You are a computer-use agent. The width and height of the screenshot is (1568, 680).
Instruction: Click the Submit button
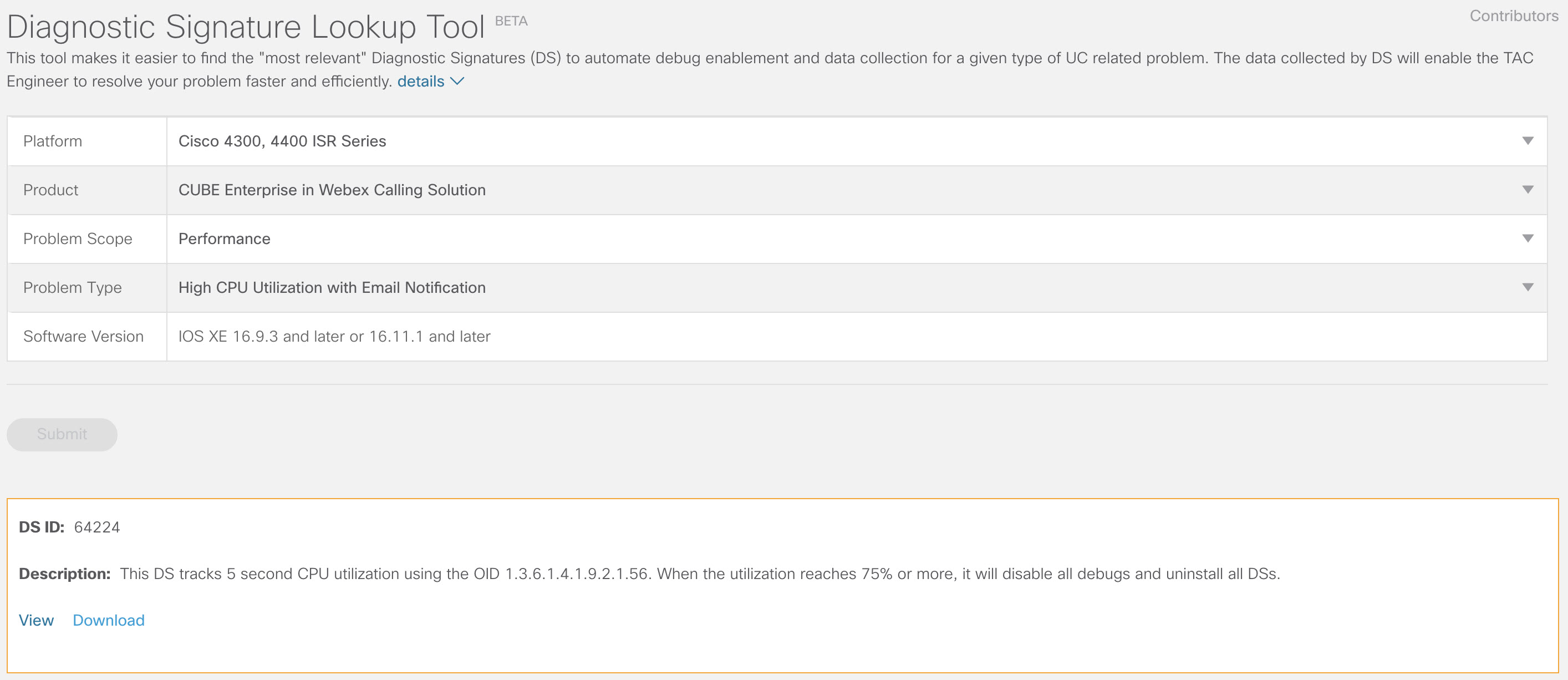[62, 434]
